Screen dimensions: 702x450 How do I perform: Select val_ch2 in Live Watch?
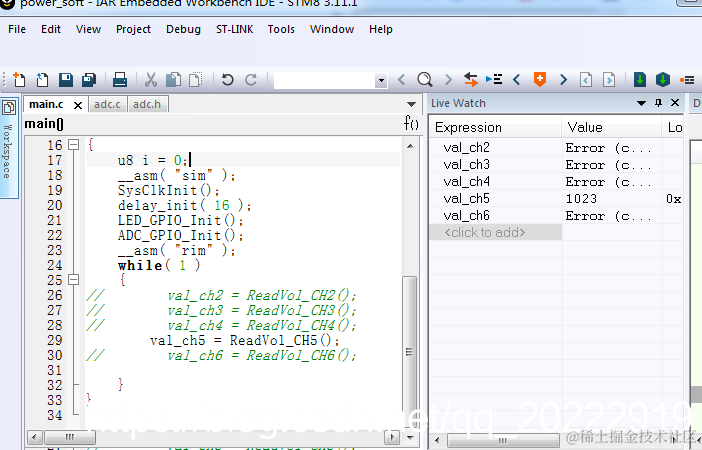click(467, 147)
